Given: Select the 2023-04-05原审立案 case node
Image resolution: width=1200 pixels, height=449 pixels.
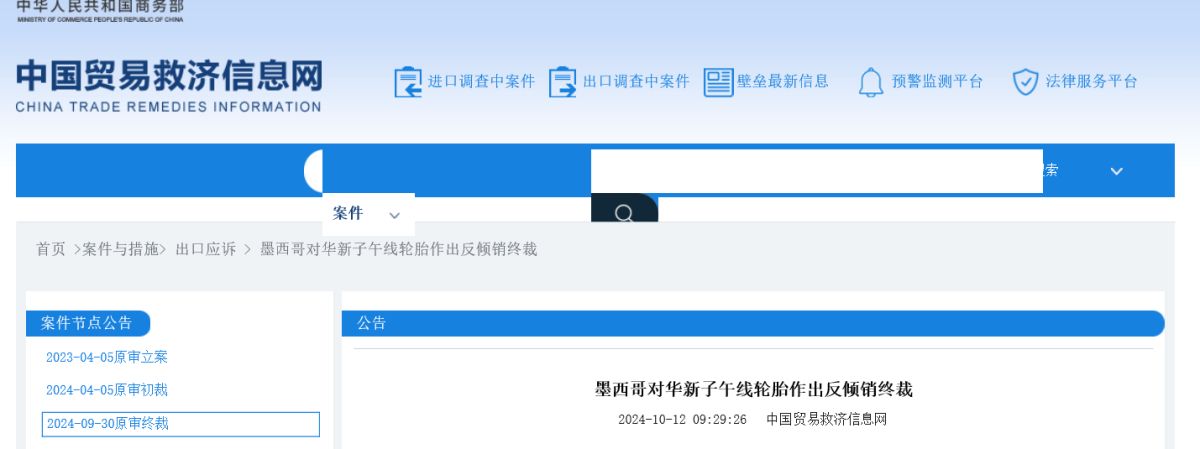Looking at the screenshot, I should (107, 357).
